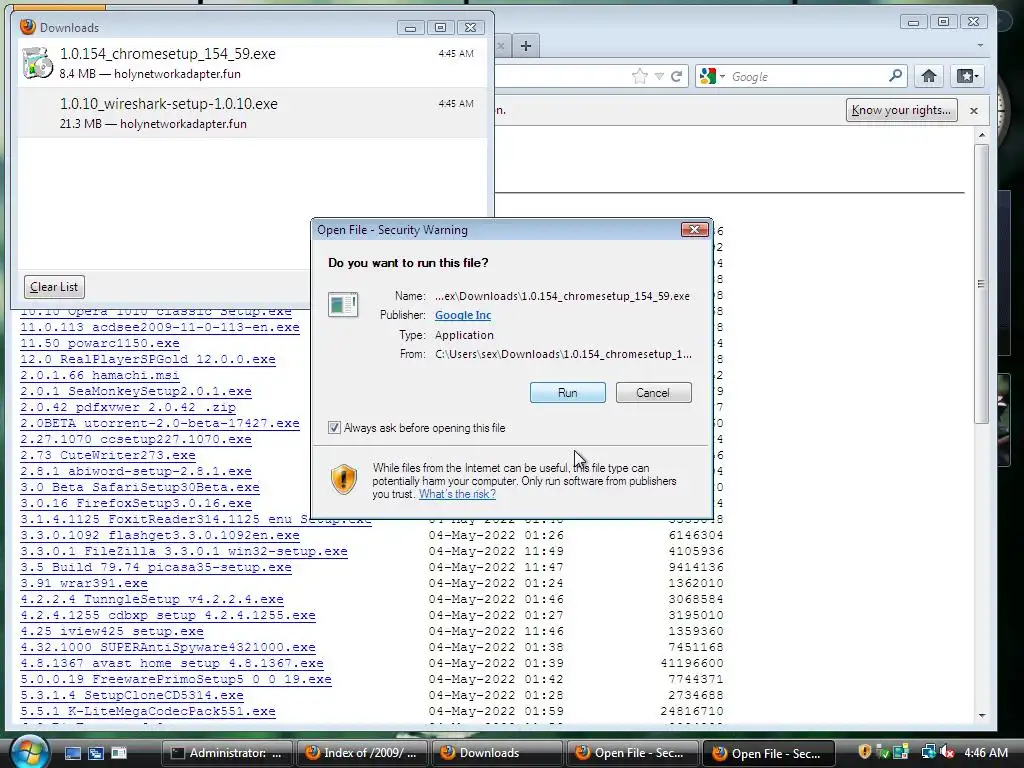
Task: Click the chromesetup installer icon in Downloads
Action: (x=37, y=63)
